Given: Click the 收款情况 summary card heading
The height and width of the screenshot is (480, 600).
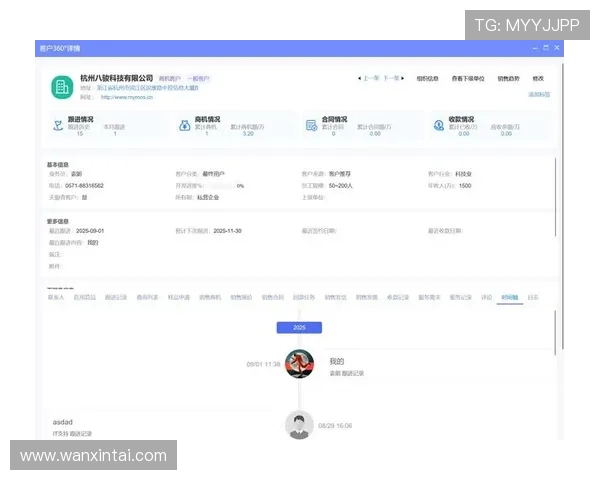Looking at the screenshot, I should (461, 119).
